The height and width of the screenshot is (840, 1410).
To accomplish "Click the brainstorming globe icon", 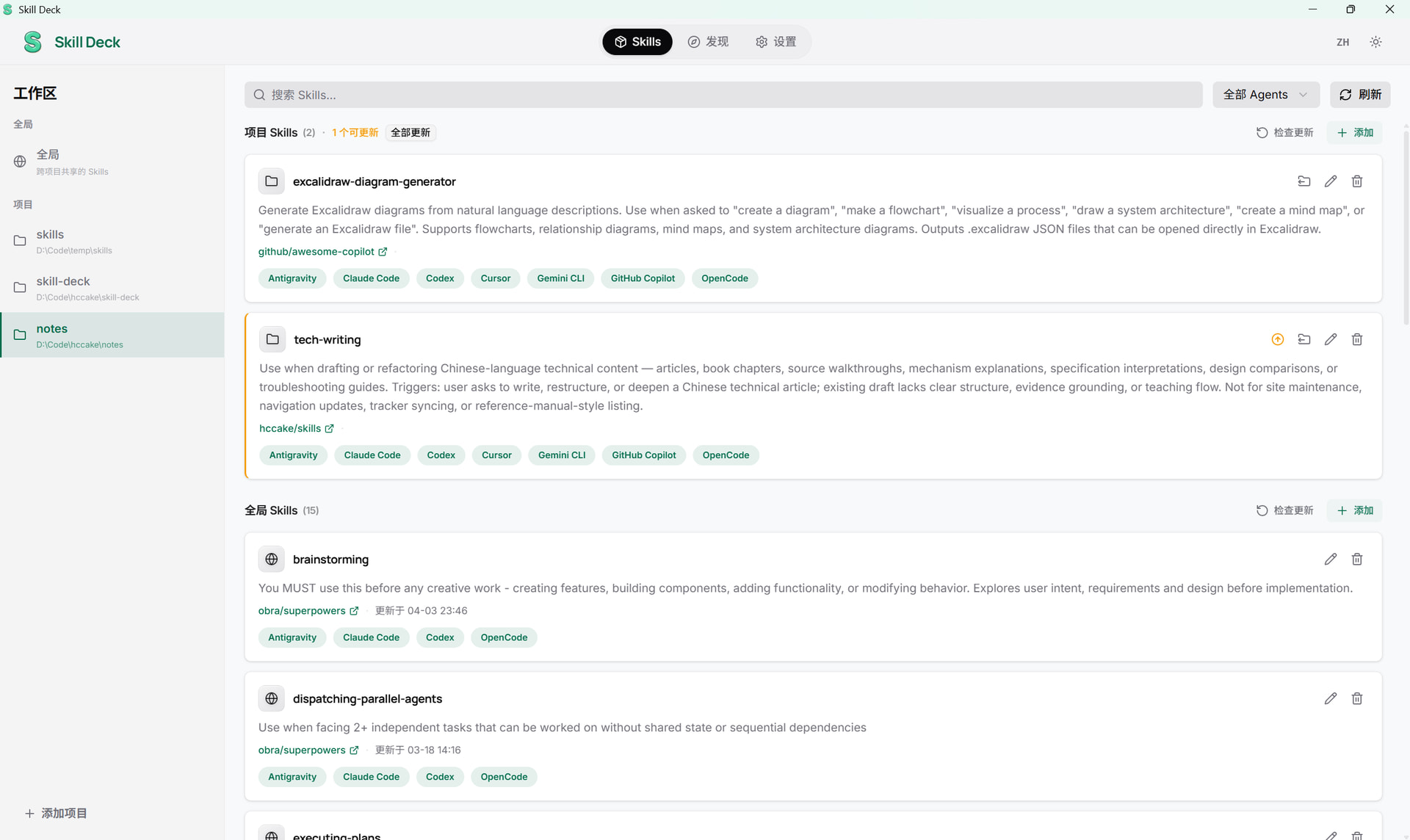I will [271, 560].
